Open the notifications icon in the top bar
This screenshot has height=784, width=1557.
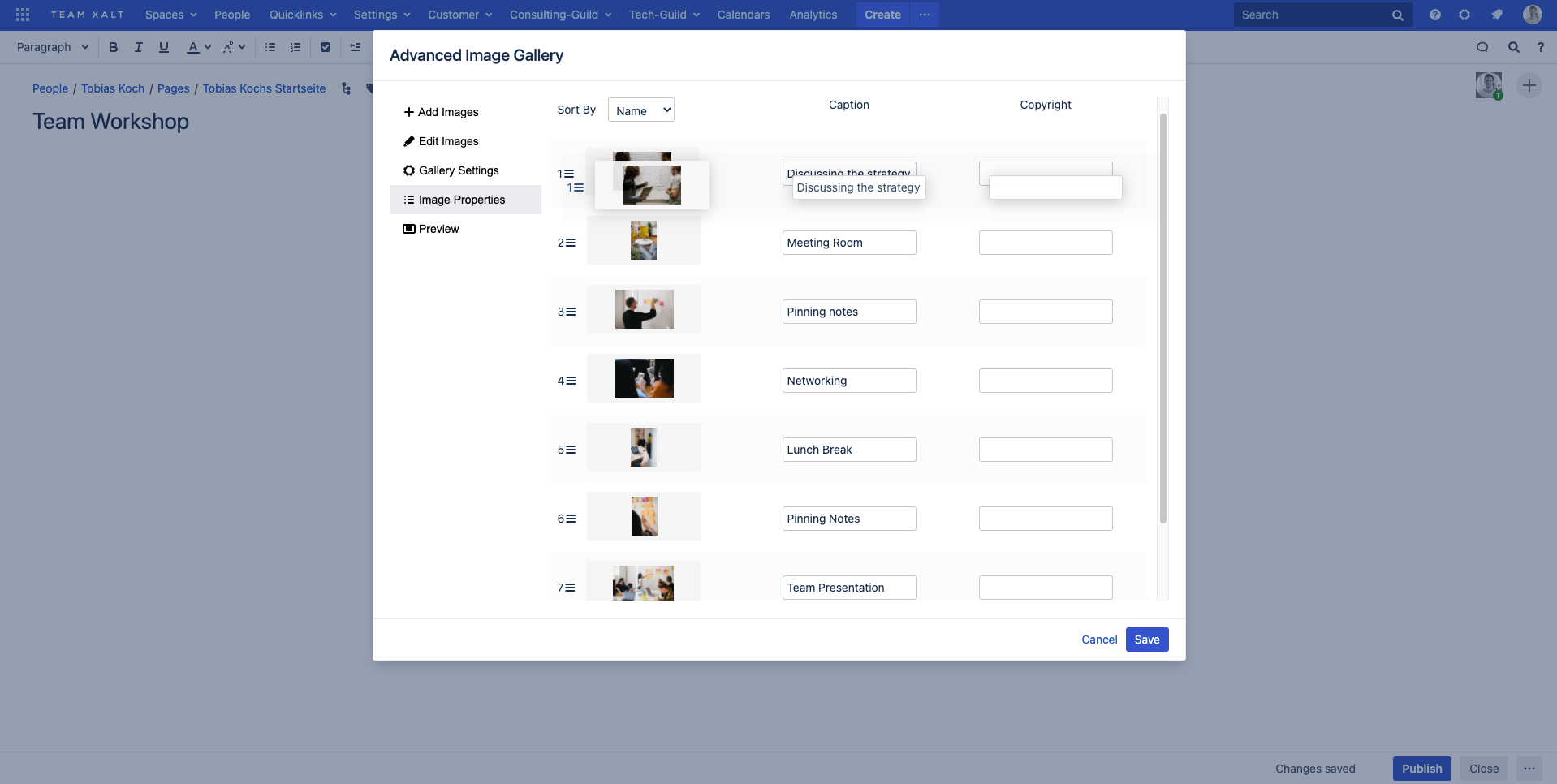(x=1497, y=15)
